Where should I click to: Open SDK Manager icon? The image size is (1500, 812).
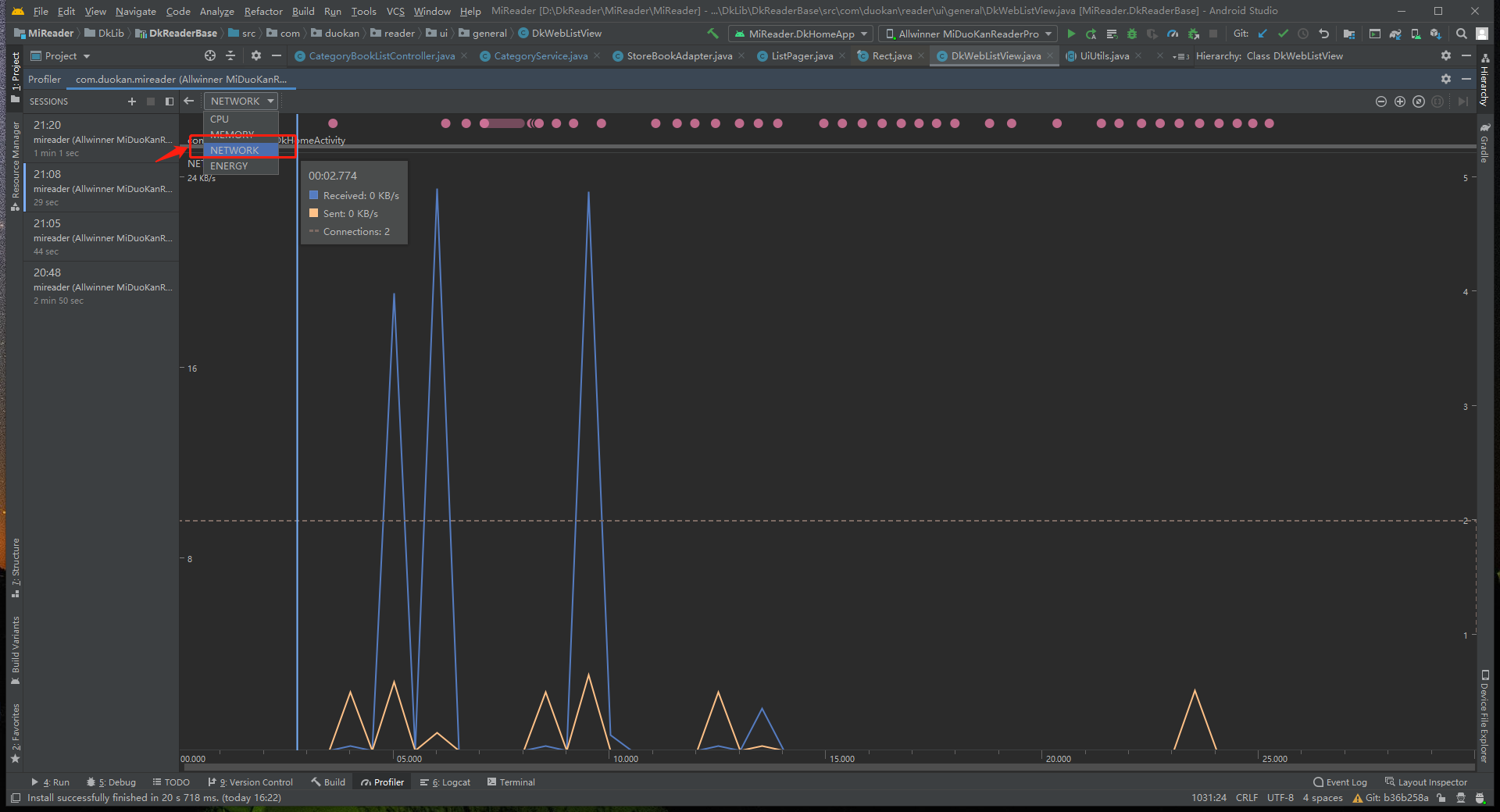click(1436, 34)
